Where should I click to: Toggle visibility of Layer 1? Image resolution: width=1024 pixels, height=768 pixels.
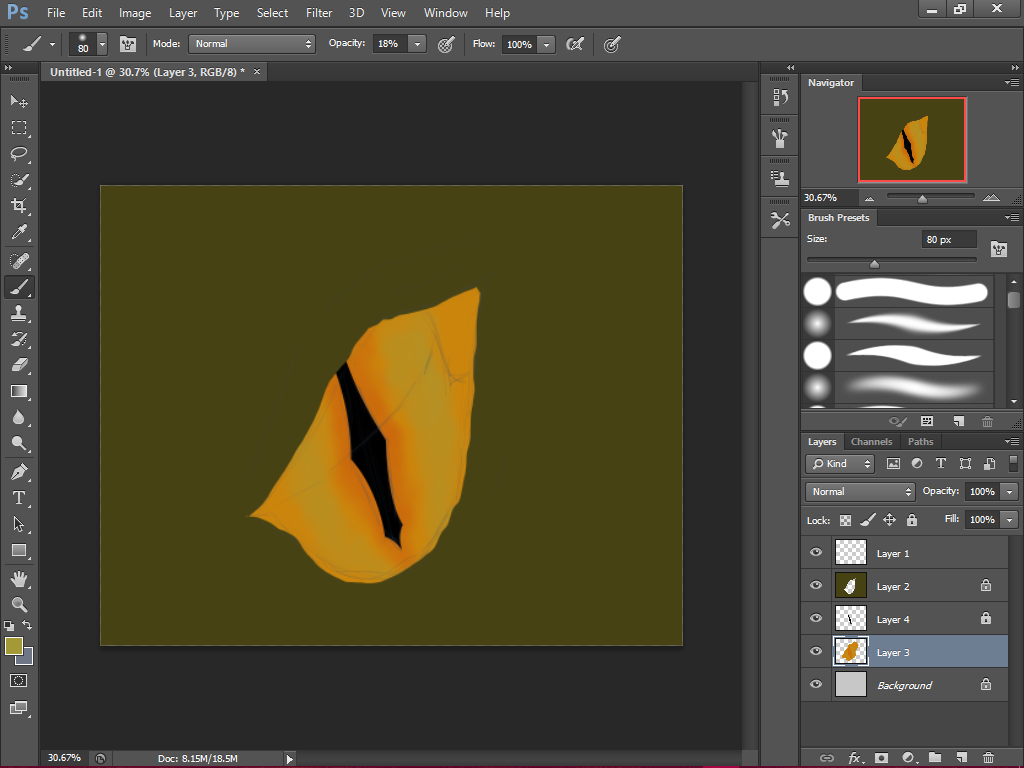[x=815, y=552]
